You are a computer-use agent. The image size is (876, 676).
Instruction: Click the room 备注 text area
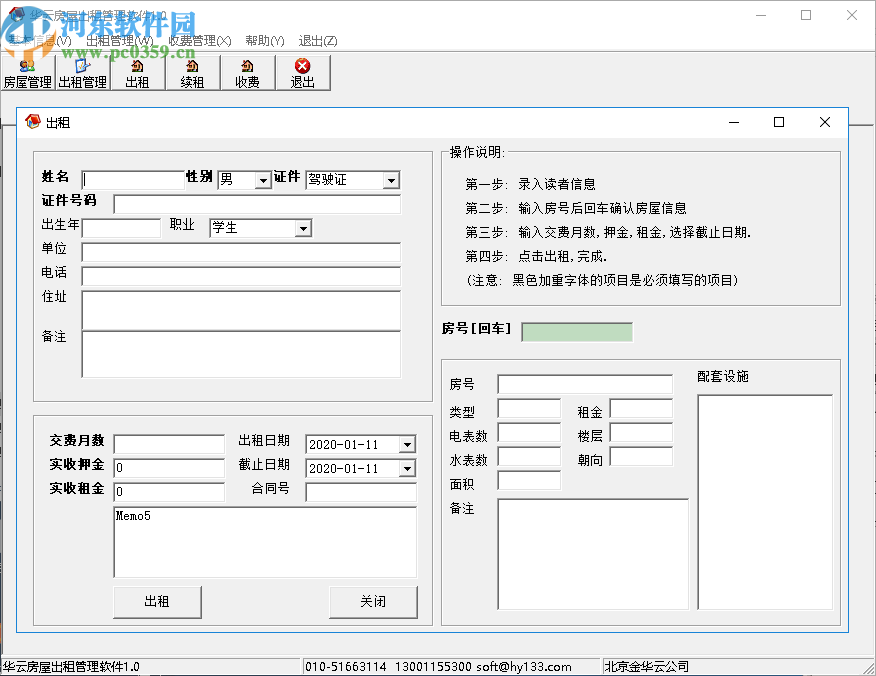click(593, 554)
